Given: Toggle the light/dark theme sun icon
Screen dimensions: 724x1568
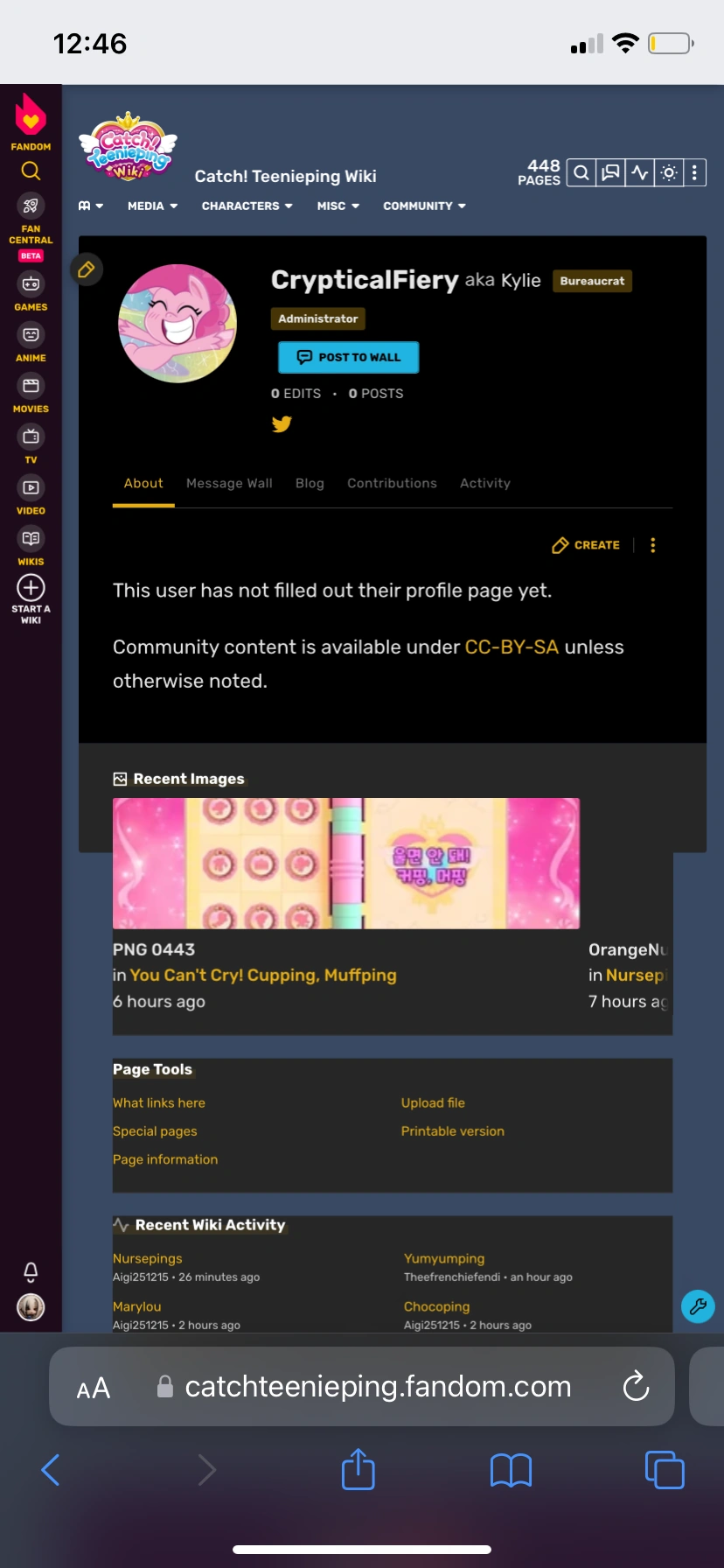Looking at the screenshot, I should point(669,172).
